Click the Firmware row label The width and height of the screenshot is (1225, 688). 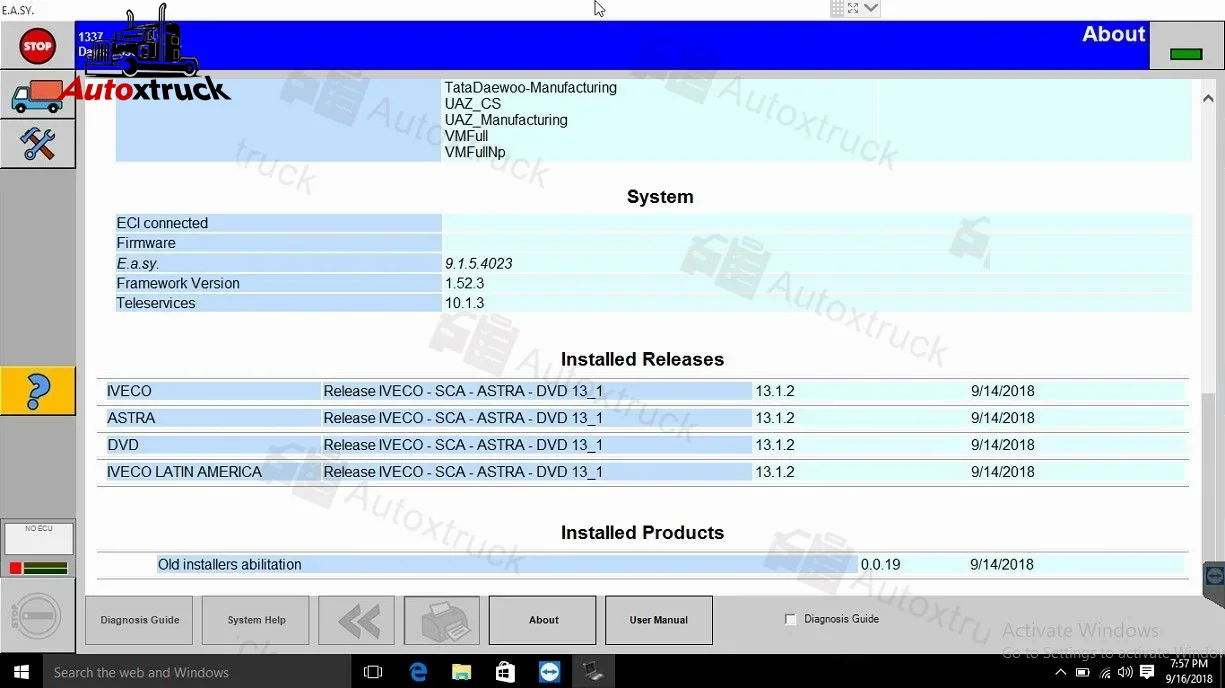pyautogui.click(x=146, y=243)
